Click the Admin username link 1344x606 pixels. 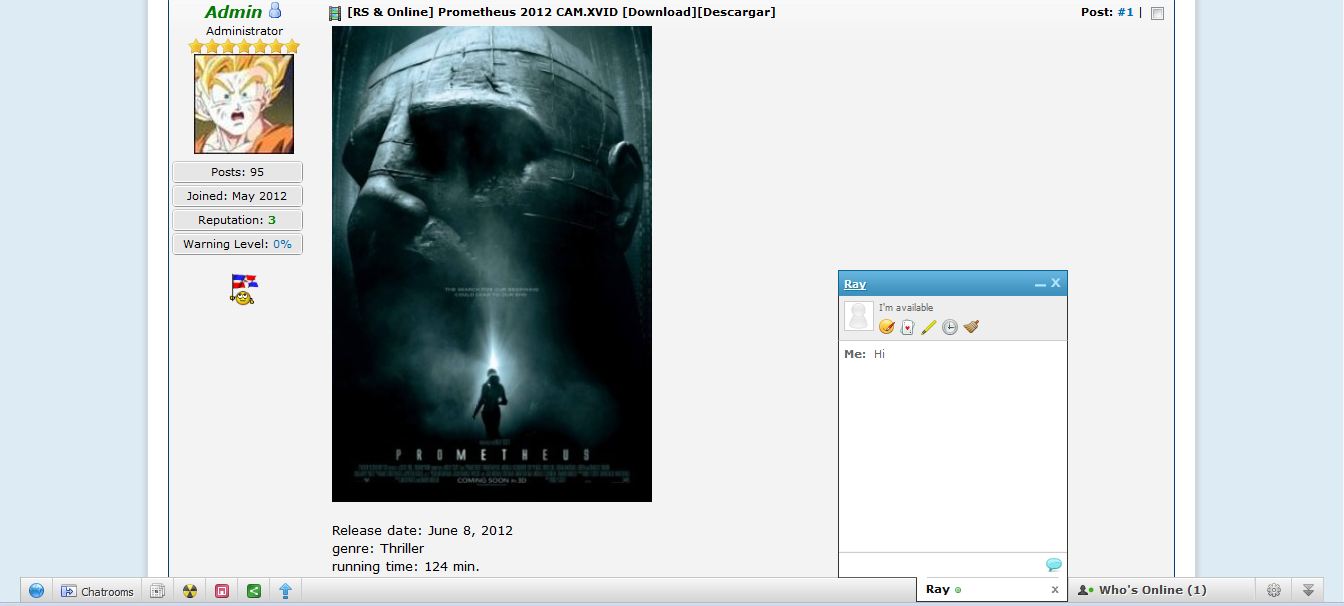233,12
